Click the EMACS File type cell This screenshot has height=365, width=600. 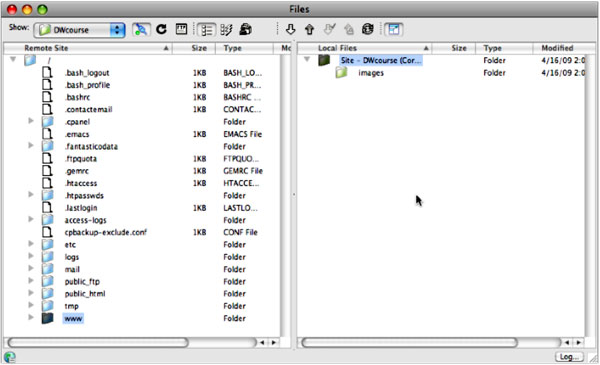(x=243, y=134)
